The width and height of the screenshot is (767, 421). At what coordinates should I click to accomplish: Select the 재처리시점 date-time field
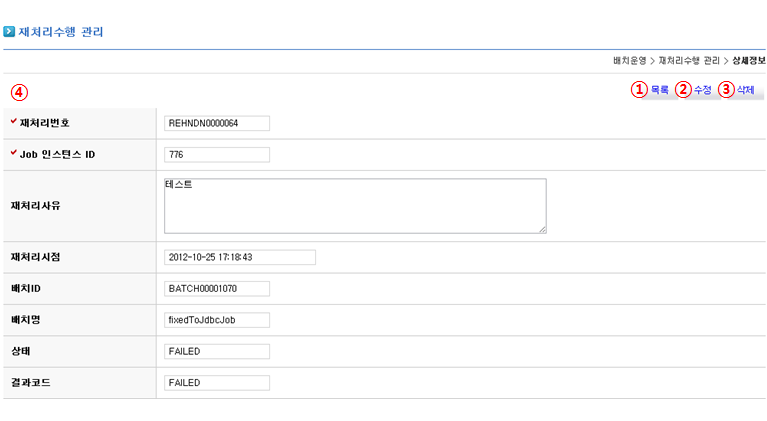(x=240, y=258)
